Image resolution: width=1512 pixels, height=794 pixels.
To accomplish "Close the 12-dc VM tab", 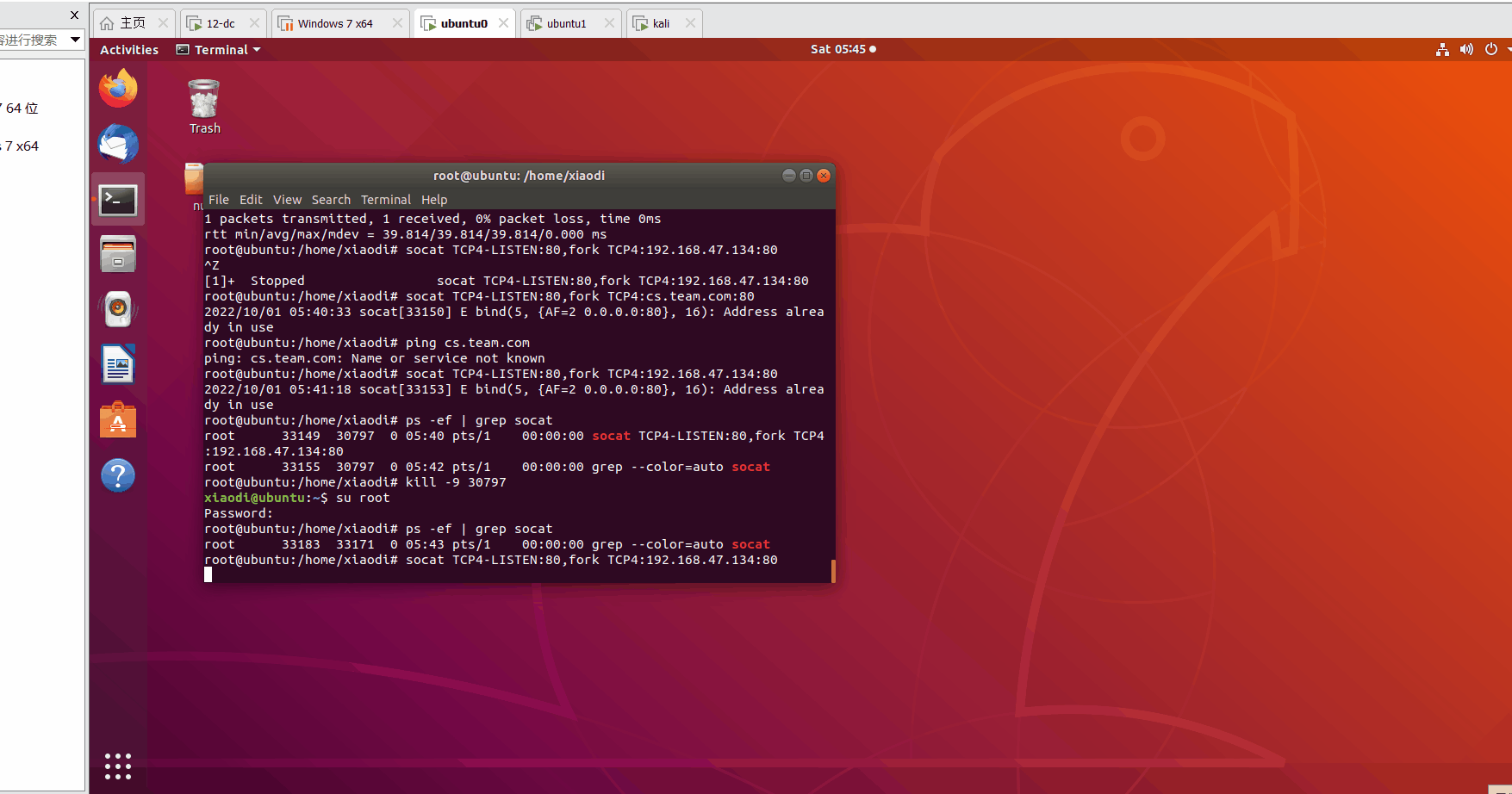I will tap(254, 23).
